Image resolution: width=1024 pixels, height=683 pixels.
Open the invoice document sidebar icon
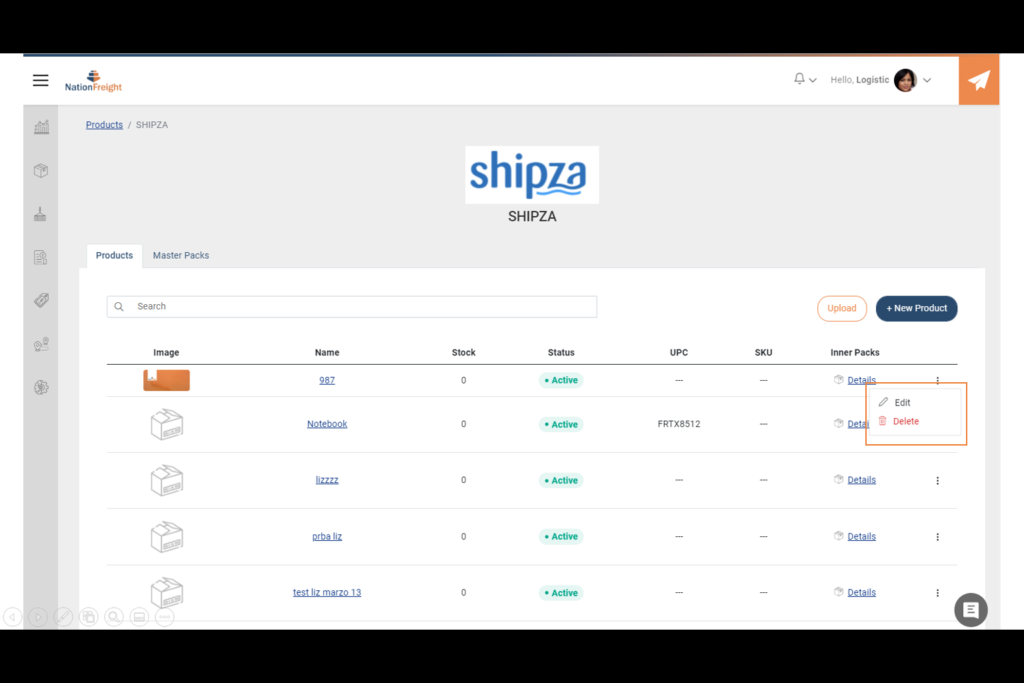(41, 257)
